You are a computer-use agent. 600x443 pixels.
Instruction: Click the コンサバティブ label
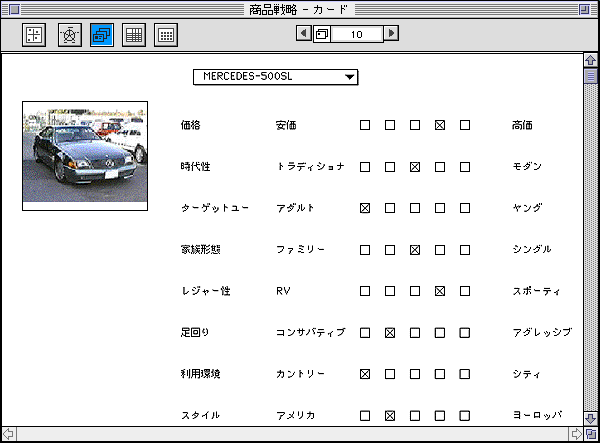click(x=311, y=332)
